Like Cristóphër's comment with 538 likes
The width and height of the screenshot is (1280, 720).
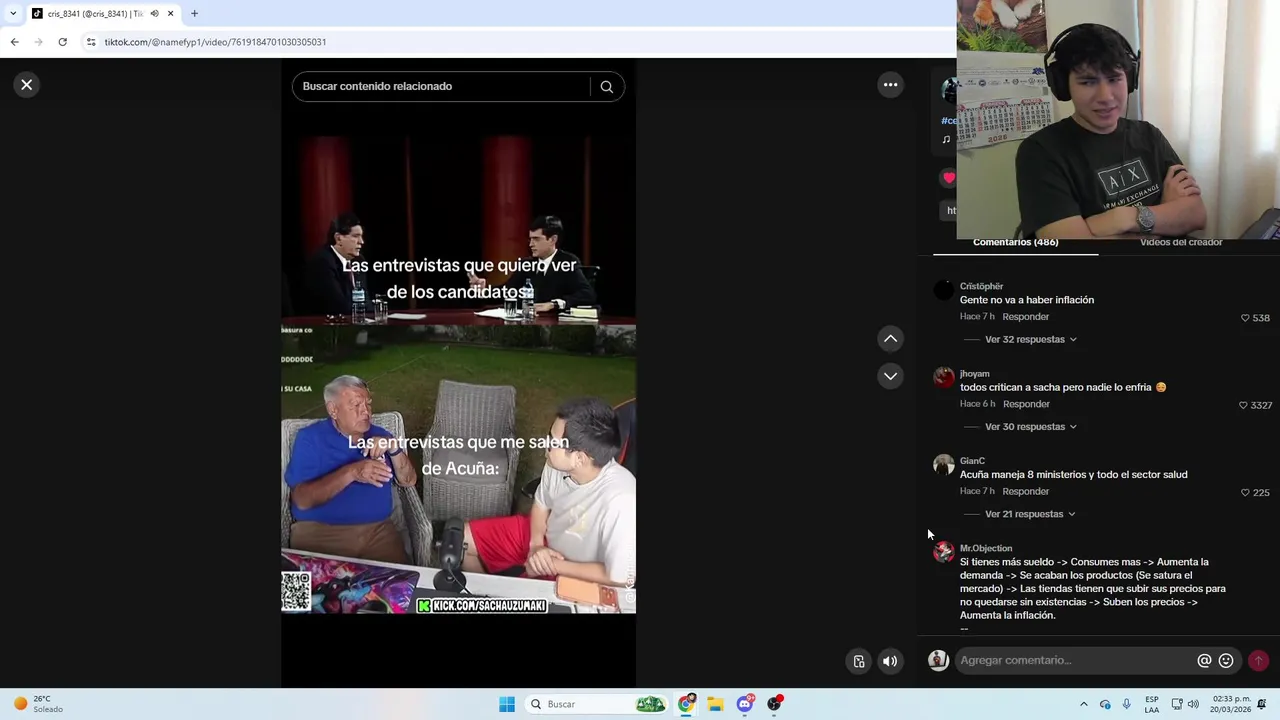[1245, 318]
